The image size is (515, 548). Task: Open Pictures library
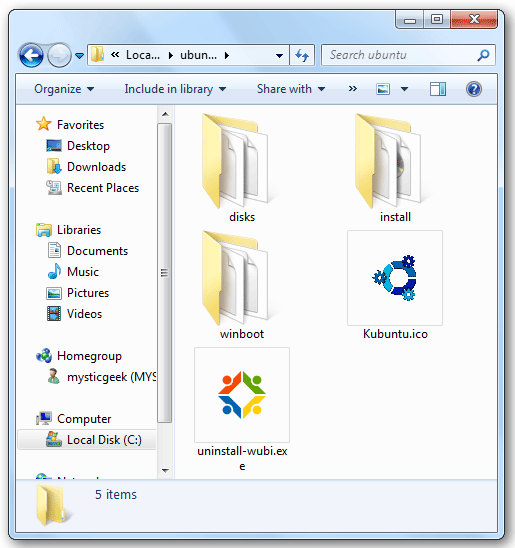(88, 293)
